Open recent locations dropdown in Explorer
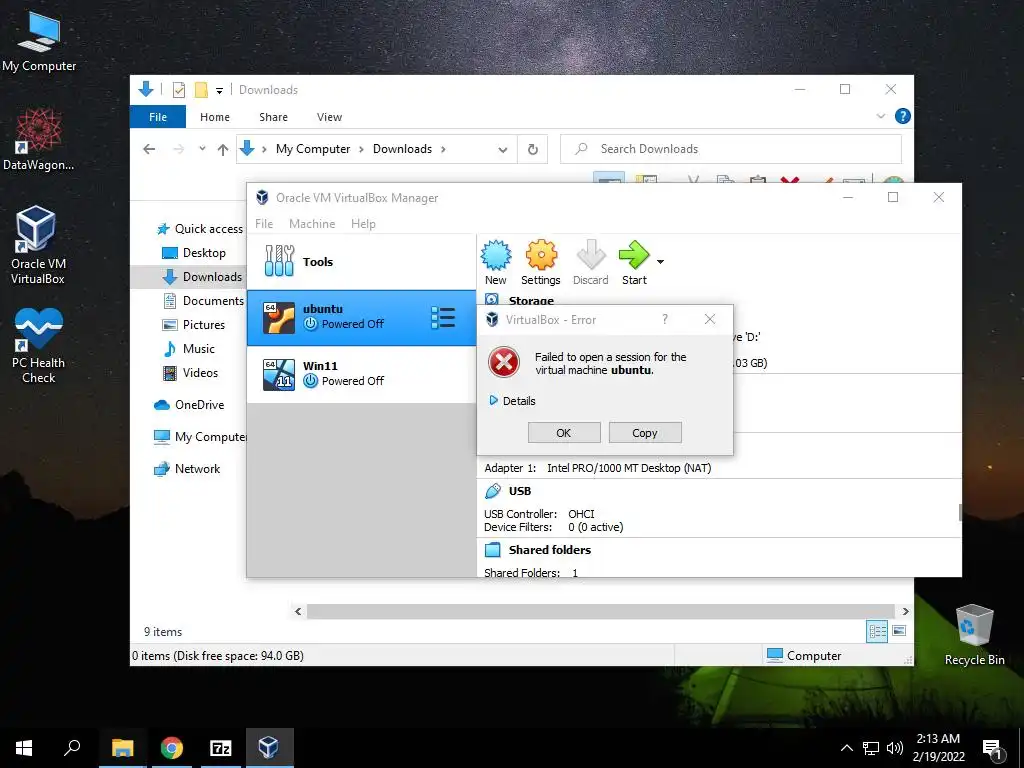 pyautogui.click(x=202, y=149)
